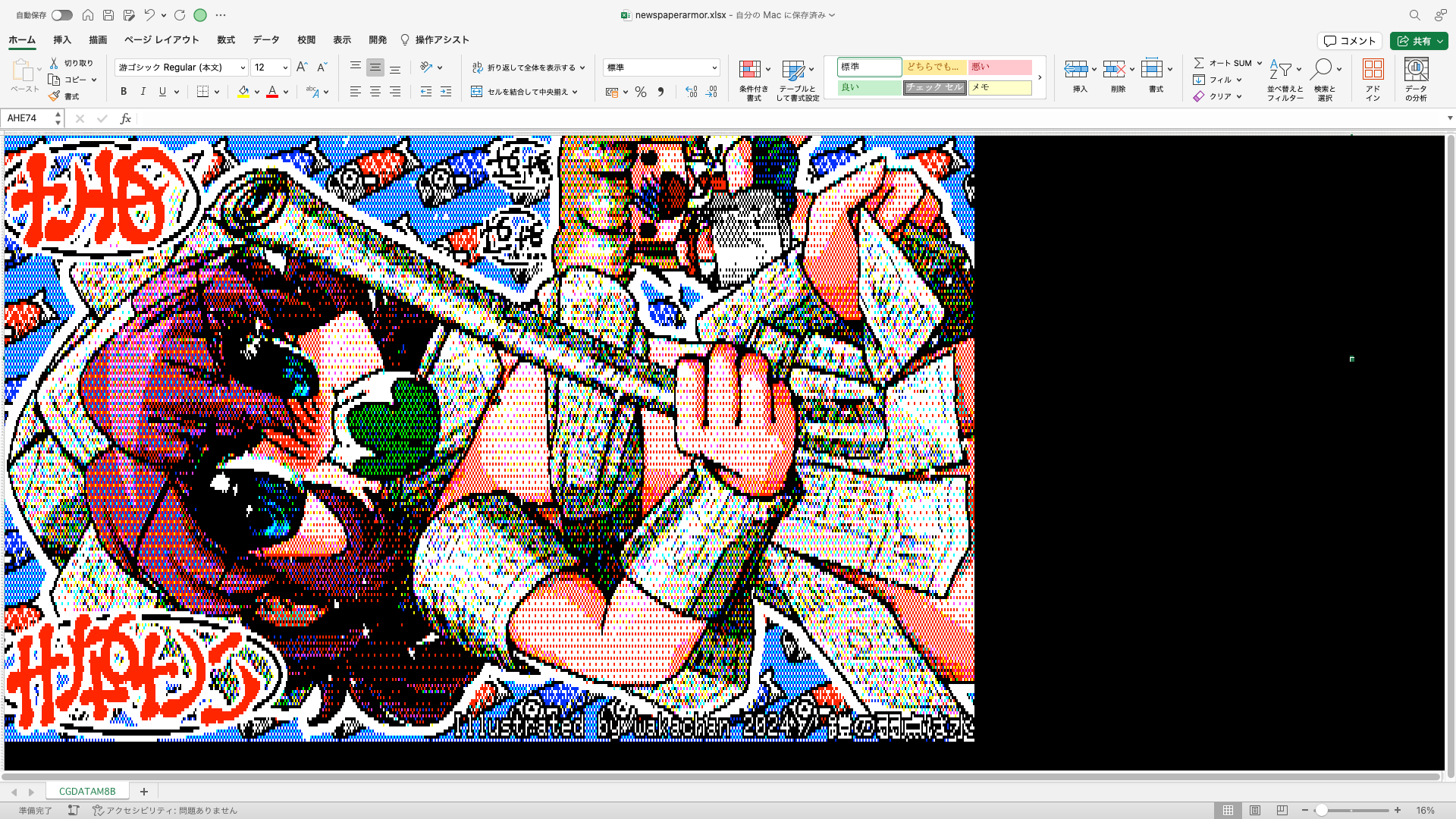1456x819 pixels.
Task: Open セルを結合して中央揃え dropdown arrow
Action: pyautogui.click(x=575, y=92)
